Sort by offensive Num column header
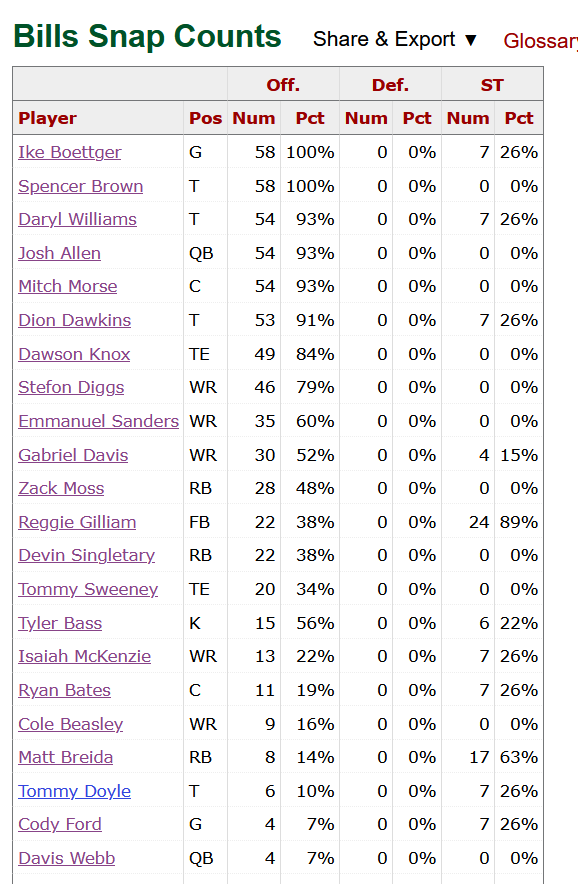The width and height of the screenshot is (578, 884). (254, 118)
